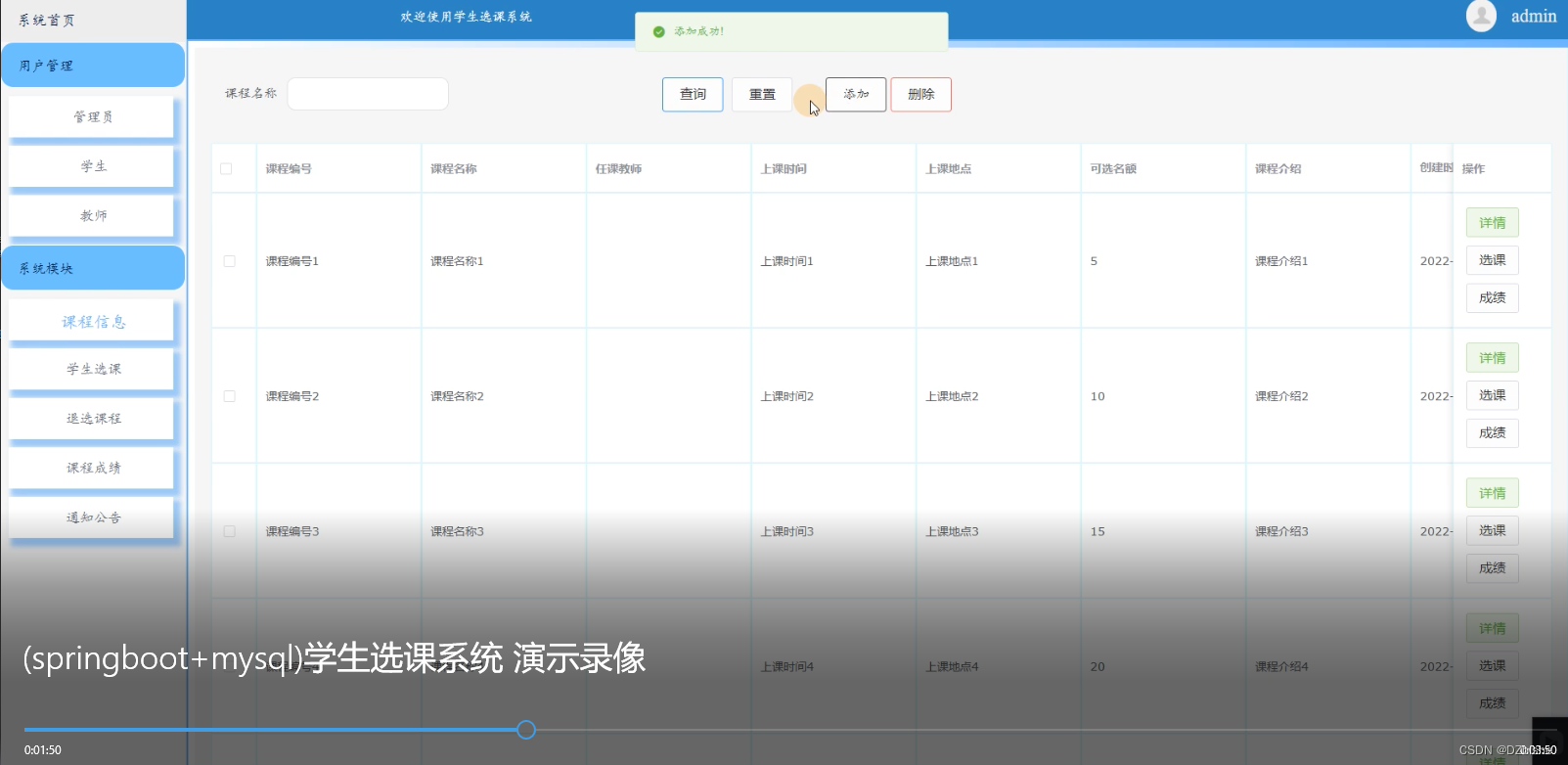
Task: Click 选课 for the 上课时间4 row
Action: point(1492,665)
